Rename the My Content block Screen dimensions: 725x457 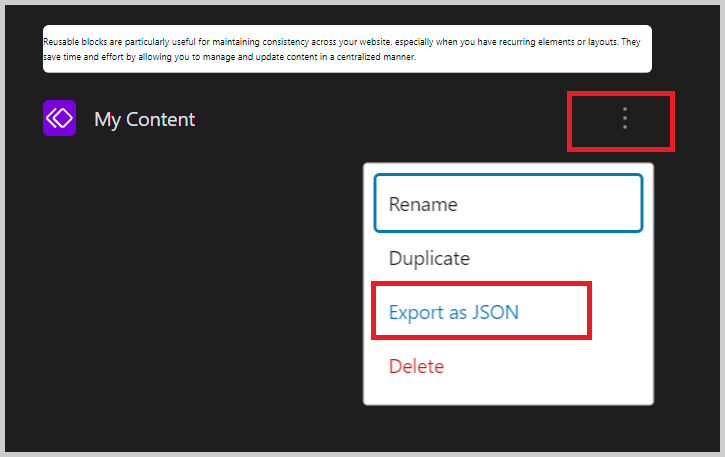[x=508, y=203]
